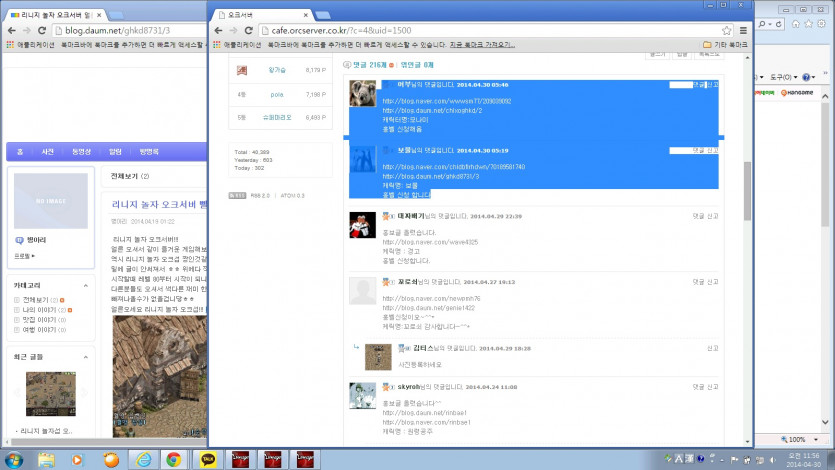Switch to the 동영상 blog tab
Viewport: 835px width, 470px height.
coord(81,151)
